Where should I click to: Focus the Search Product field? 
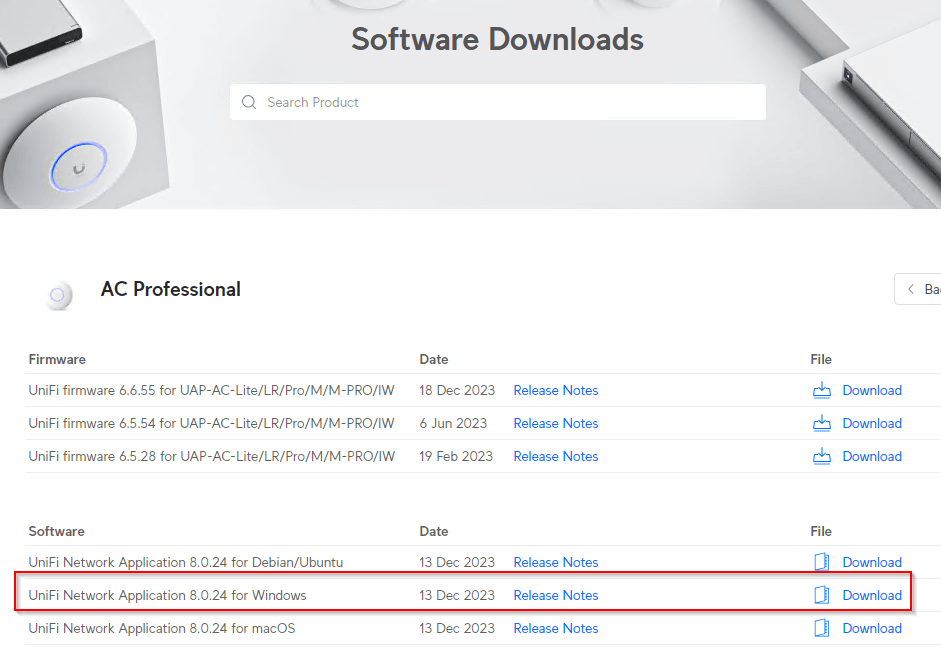click(x=510, y=102)
